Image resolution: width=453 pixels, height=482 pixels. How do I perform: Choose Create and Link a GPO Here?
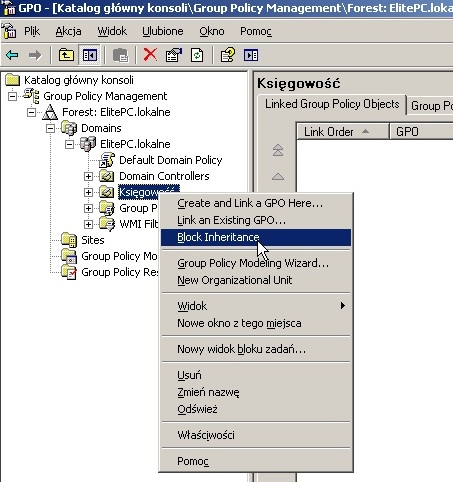(x=256, y=203)
